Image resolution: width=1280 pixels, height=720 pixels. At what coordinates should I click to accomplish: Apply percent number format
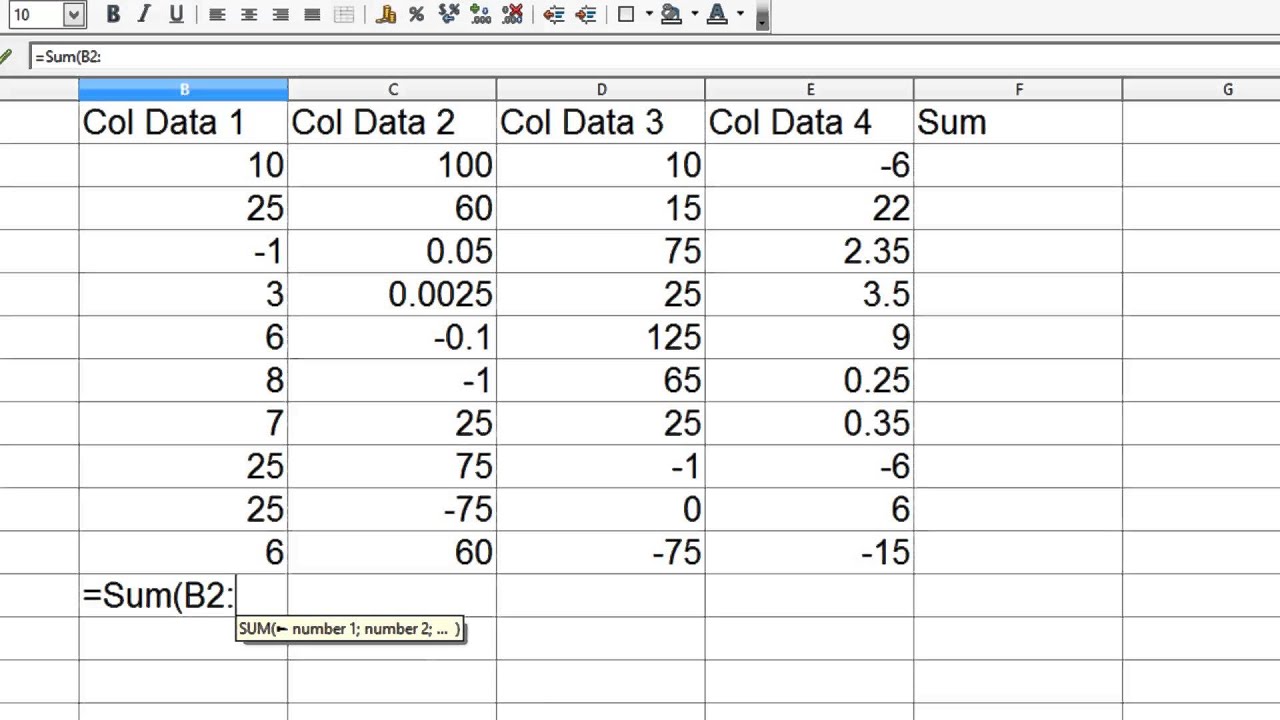pos(417,14)
